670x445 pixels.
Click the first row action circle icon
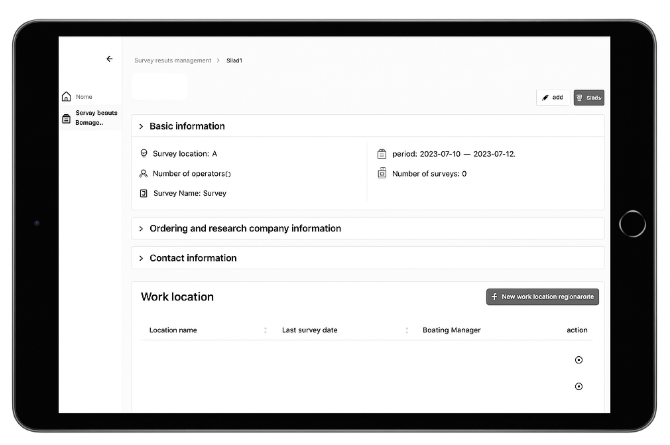[579, 360]
